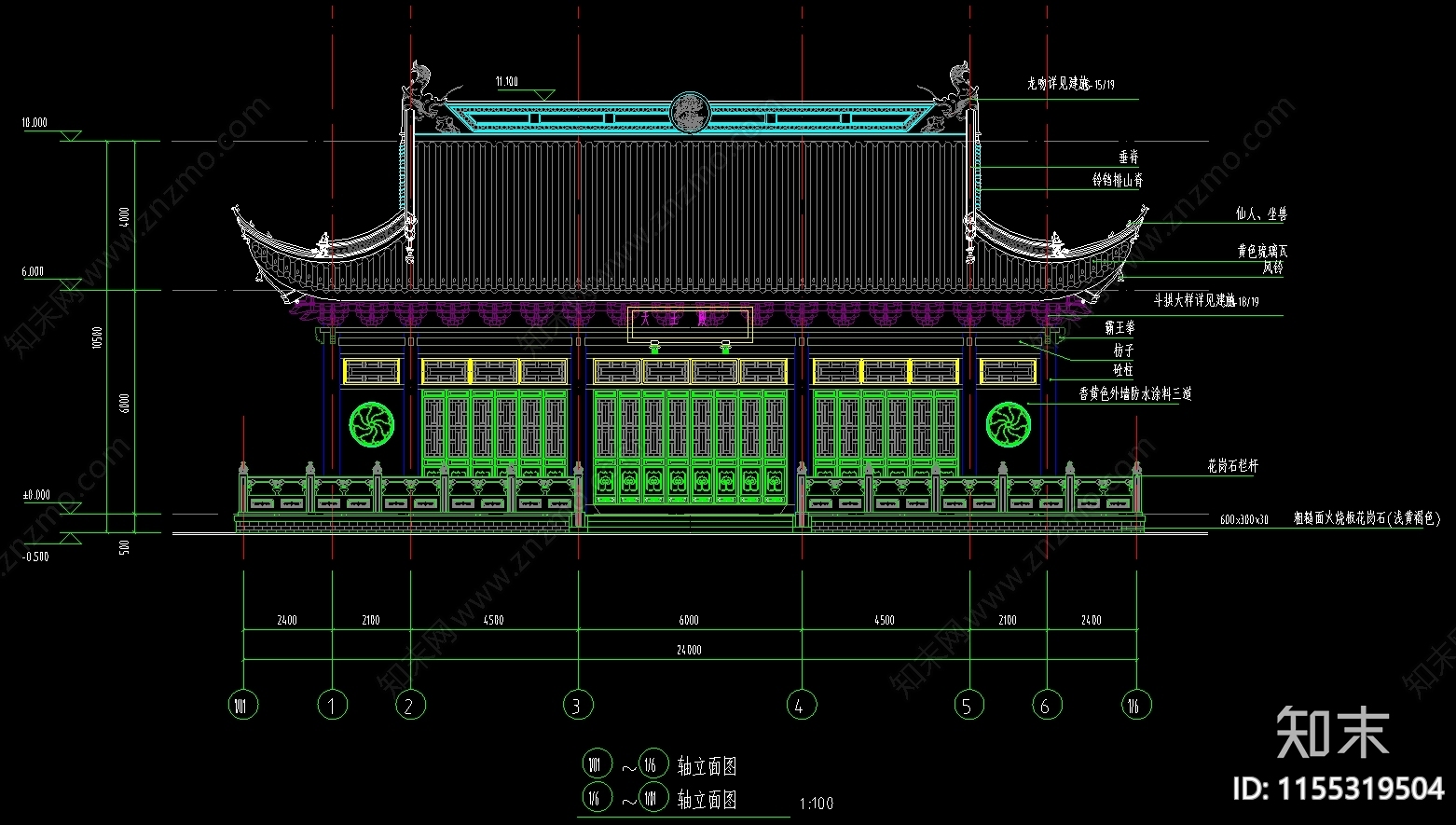The image size is (1456, 825).
Task: Select the annotation 砼柱
Action: tap(1123, 370)
